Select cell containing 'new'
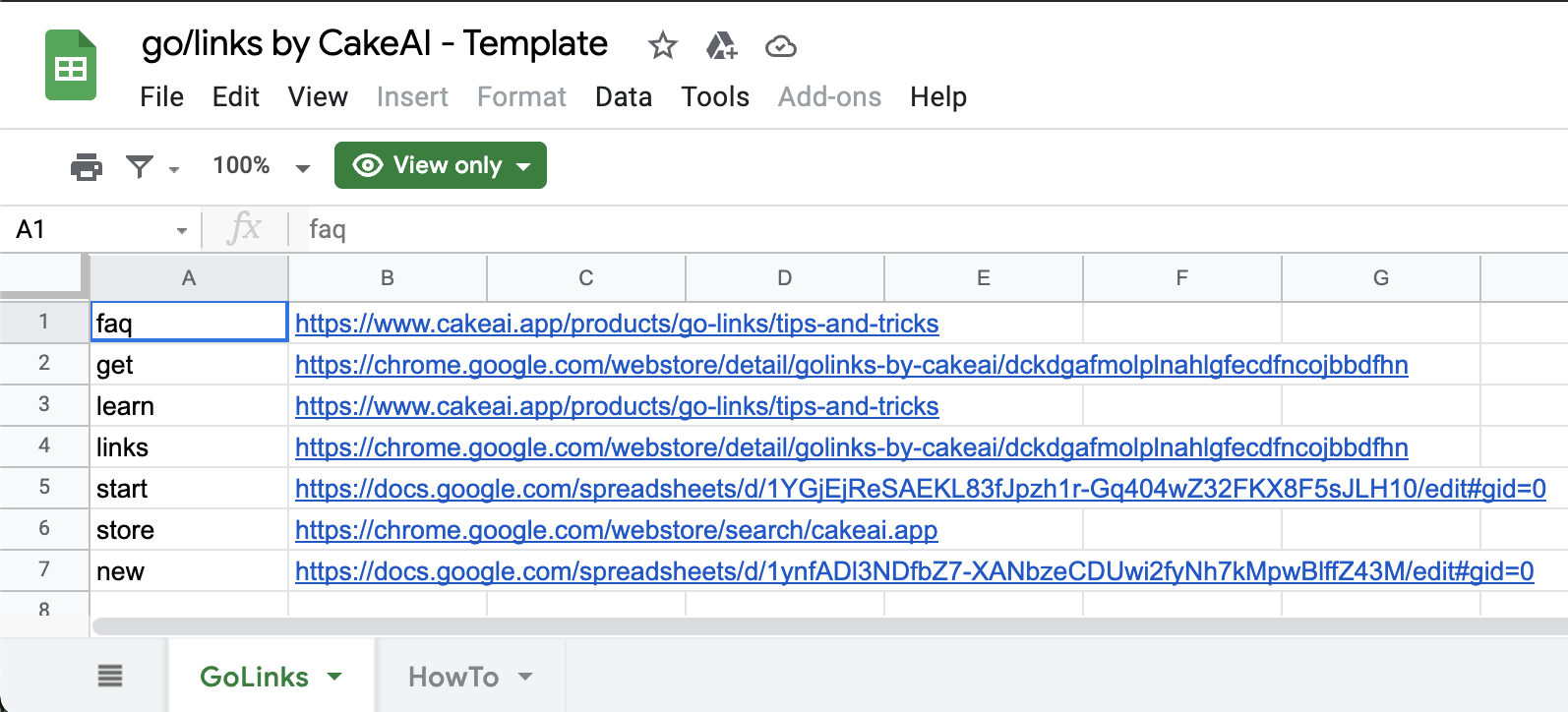The width and height of the screenshot is (1568, 712). click(189, 570)
